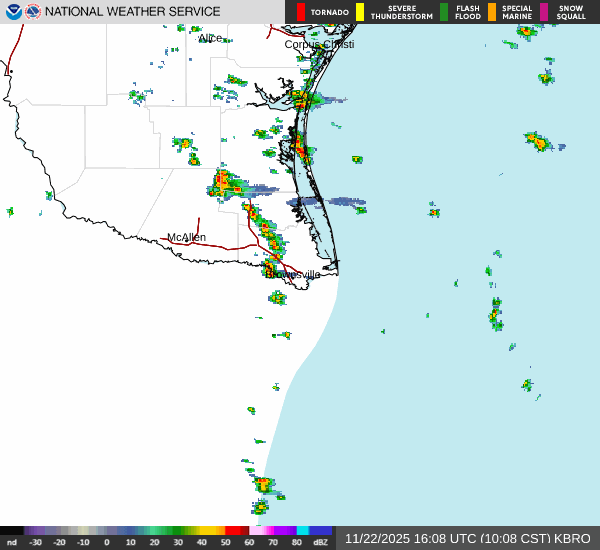Click the radar timestamp with KBRO
The width and height of the screenshot is (600, 550).
467,538
